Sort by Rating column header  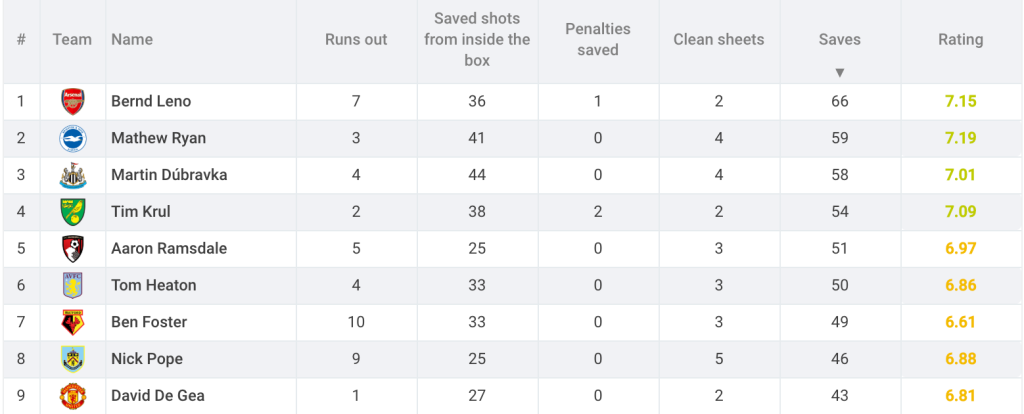click(960, 40)
